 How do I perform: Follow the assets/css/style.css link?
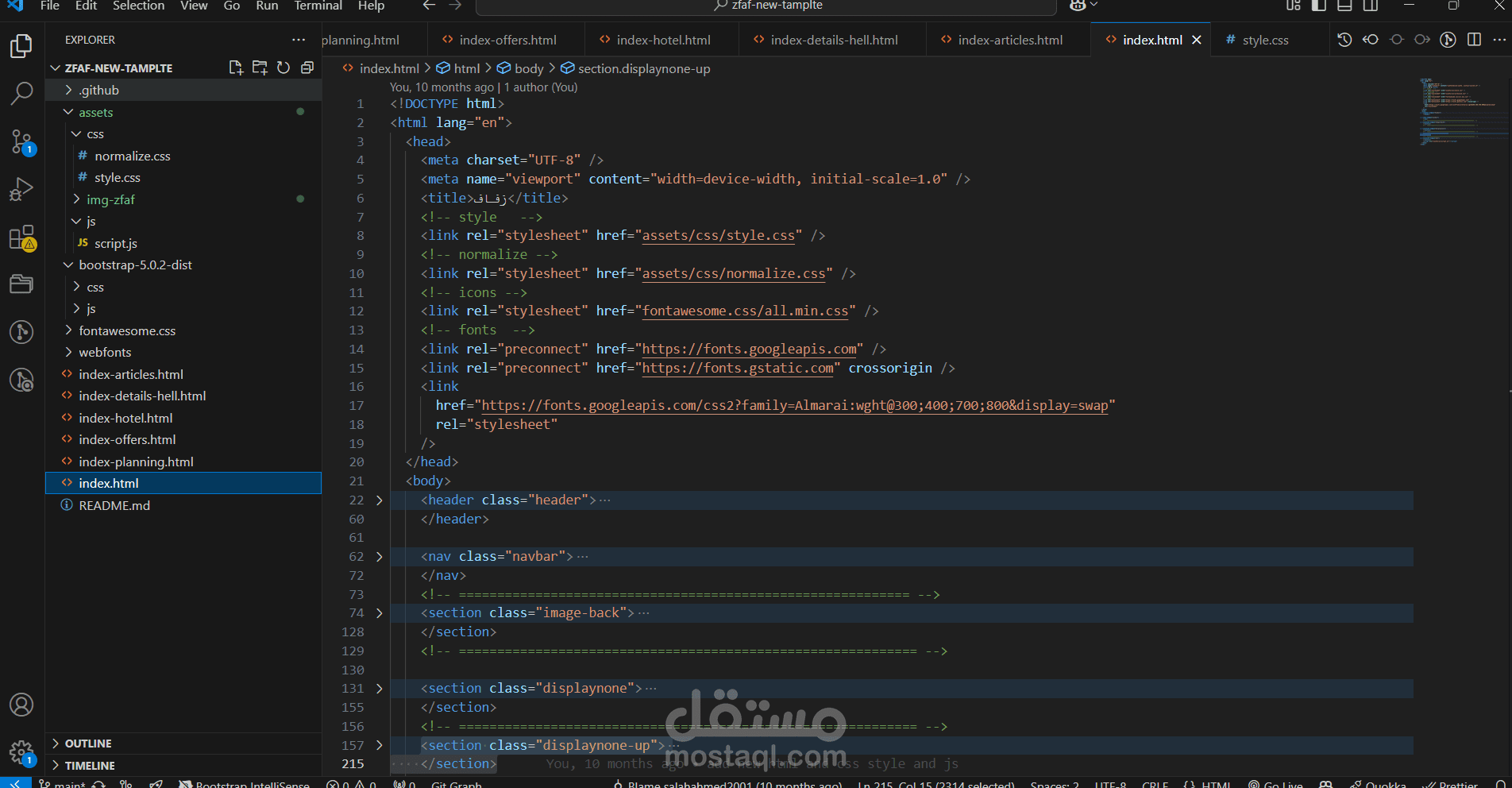[718, 235]
